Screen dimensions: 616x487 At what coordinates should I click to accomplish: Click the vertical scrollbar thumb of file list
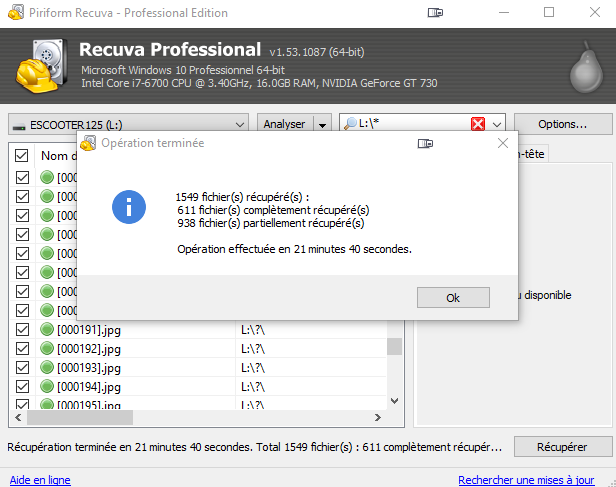394,346
